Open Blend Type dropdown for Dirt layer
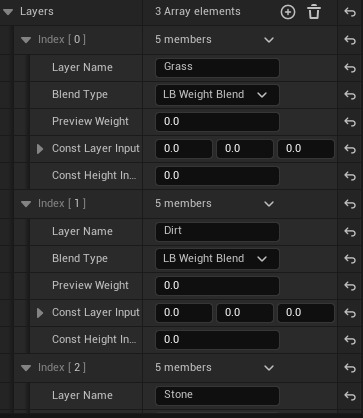 pos(217,259)
